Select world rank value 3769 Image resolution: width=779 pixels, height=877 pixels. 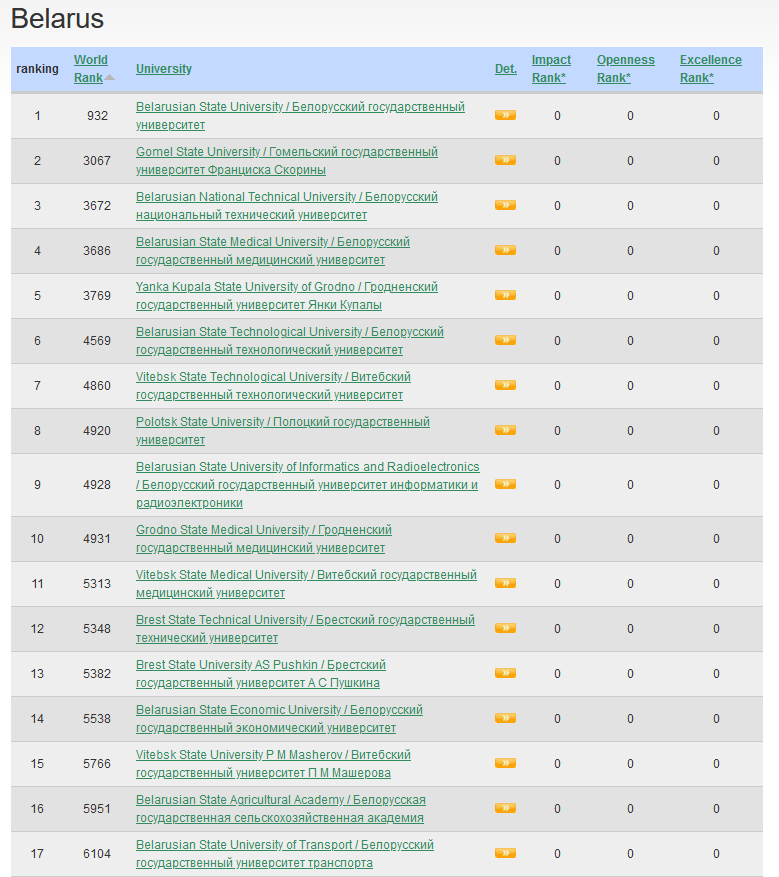pyautogui.click(x=97, y=295)
